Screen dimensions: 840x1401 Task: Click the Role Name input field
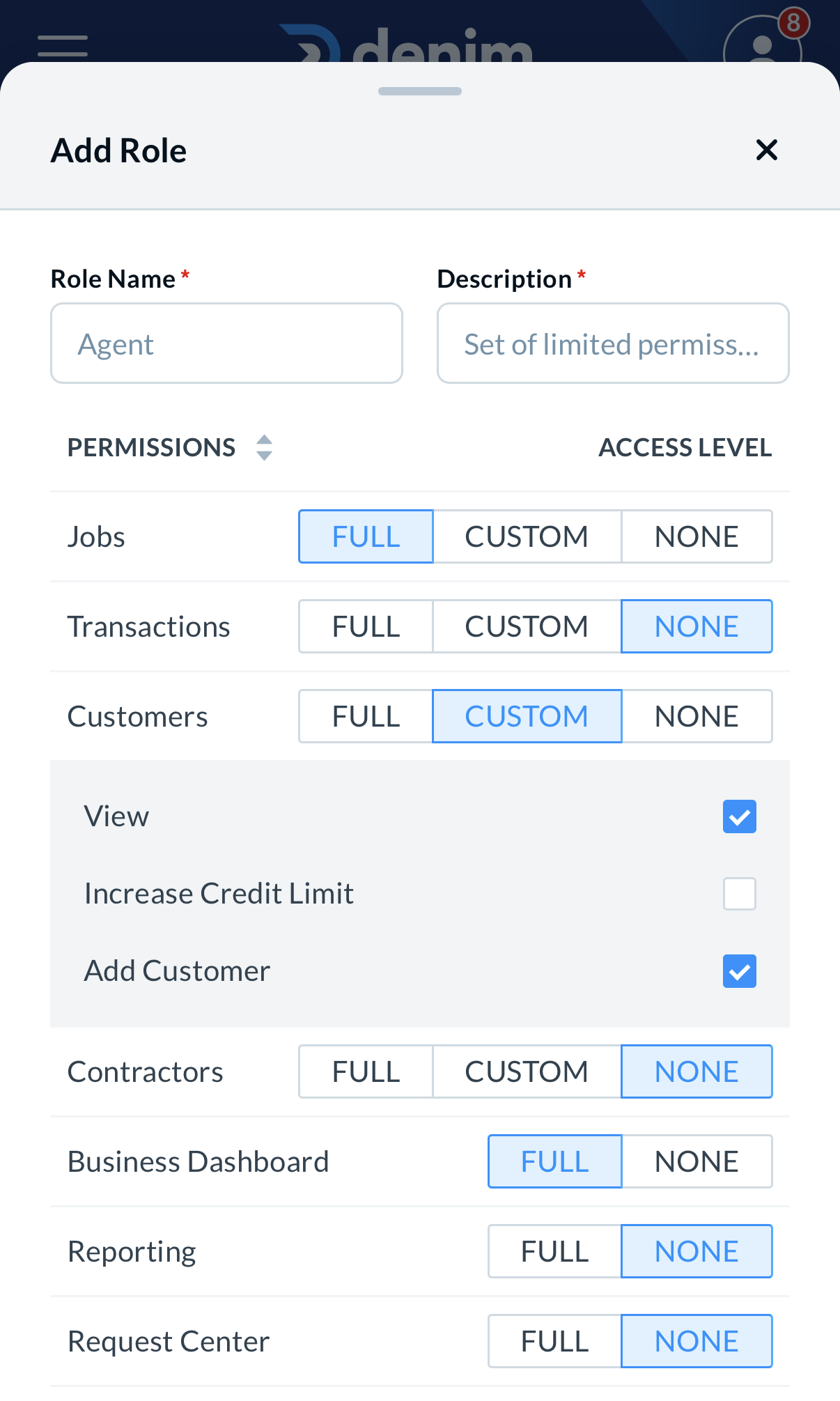[226, 343]
